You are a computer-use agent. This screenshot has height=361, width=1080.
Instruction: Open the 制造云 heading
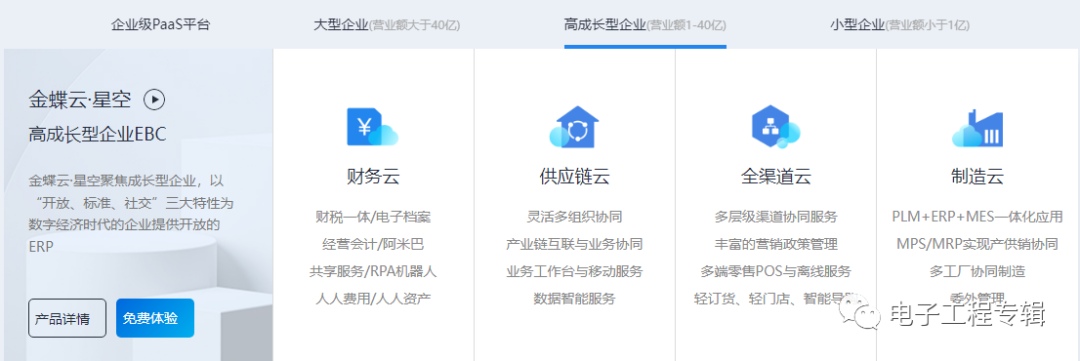977,176
